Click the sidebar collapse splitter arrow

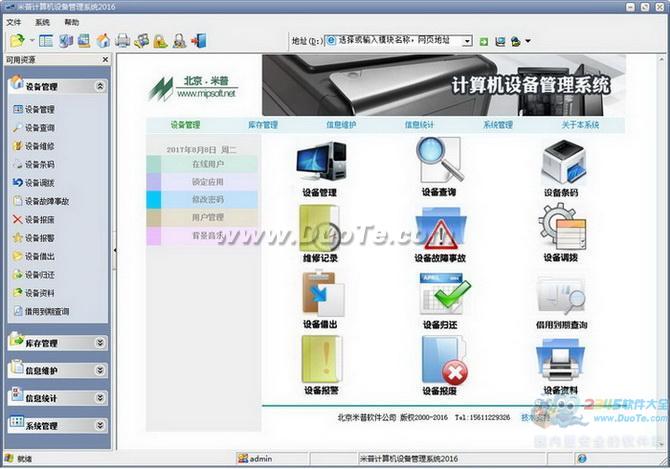click(114, 249)
